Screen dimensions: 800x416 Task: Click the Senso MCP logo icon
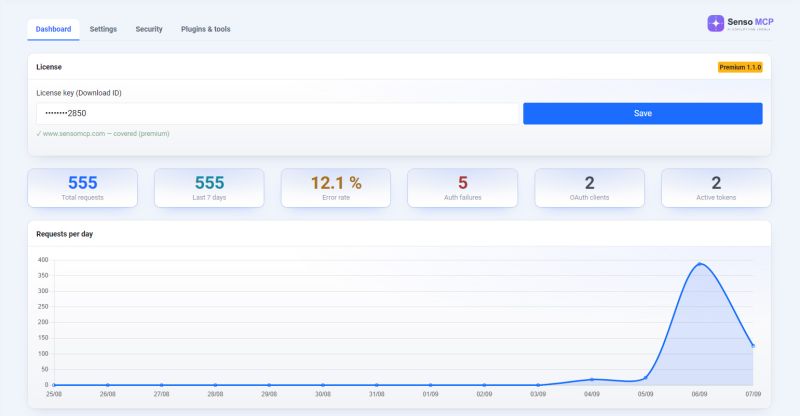715,23
